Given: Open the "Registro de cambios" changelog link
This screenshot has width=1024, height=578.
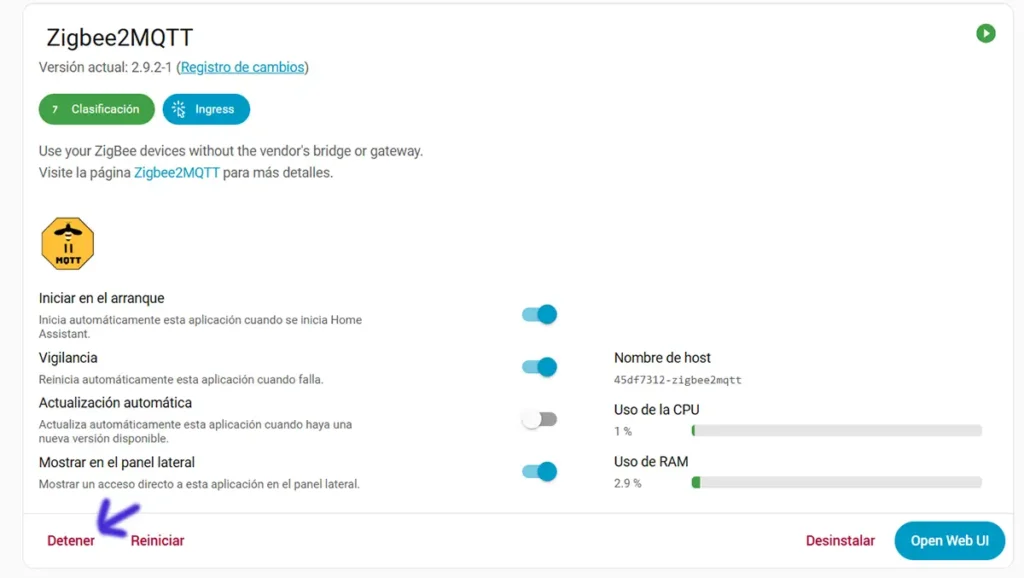Looking at the screenshot, I should coord(243,67).
